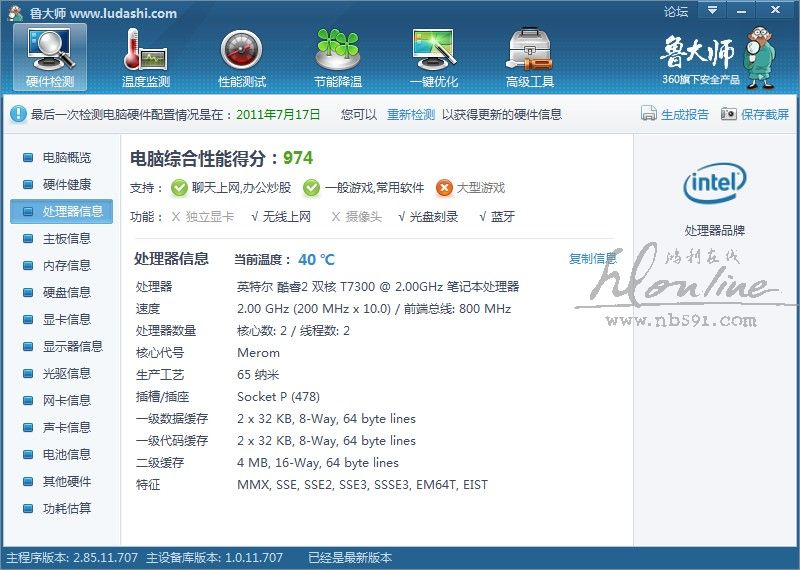Click the Intel processor brand logo
The width and height of the screenshot is (800, 570).
pos(714,182)
